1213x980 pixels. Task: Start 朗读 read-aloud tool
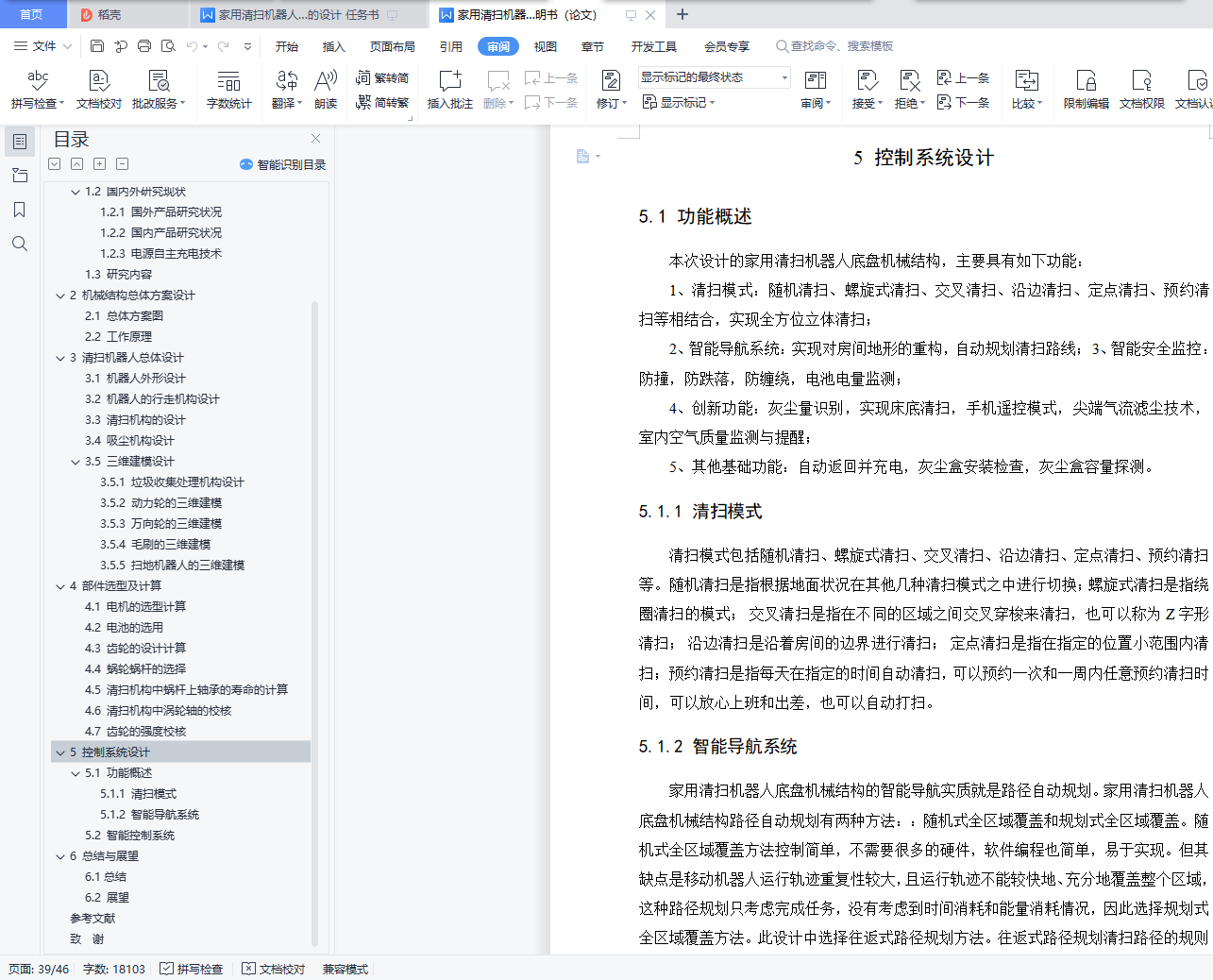[x=326, y=90]
